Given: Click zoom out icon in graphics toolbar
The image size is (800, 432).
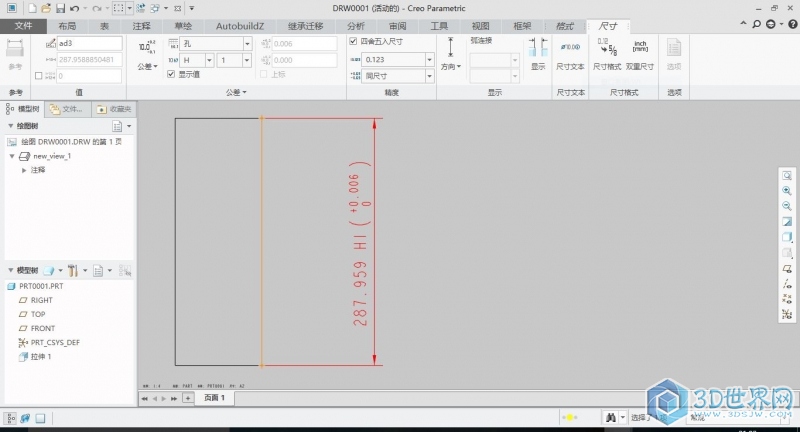Looking at the screenshot, I should coord(787,206).
